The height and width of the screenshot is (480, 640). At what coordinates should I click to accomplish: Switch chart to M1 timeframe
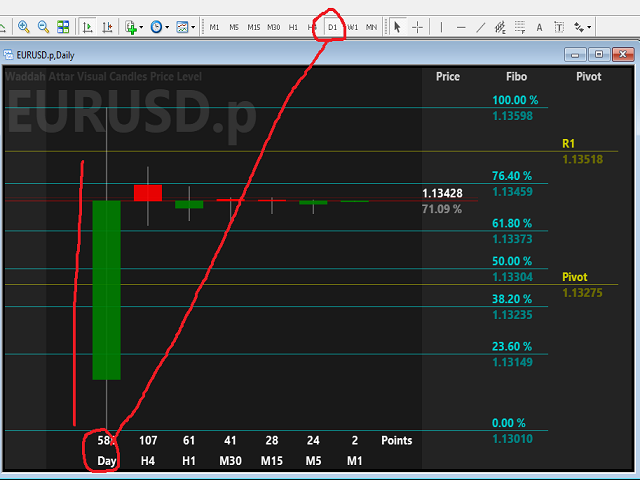214,27
